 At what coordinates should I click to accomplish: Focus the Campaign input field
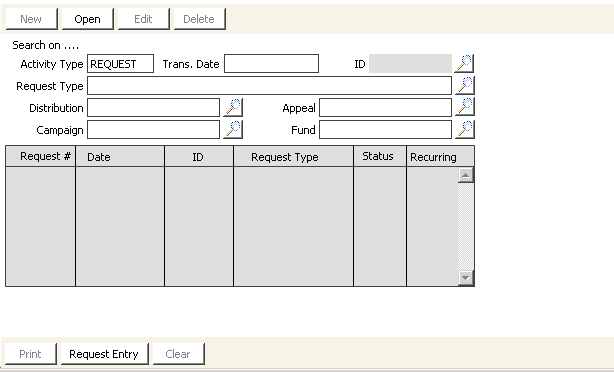point(154,129)
